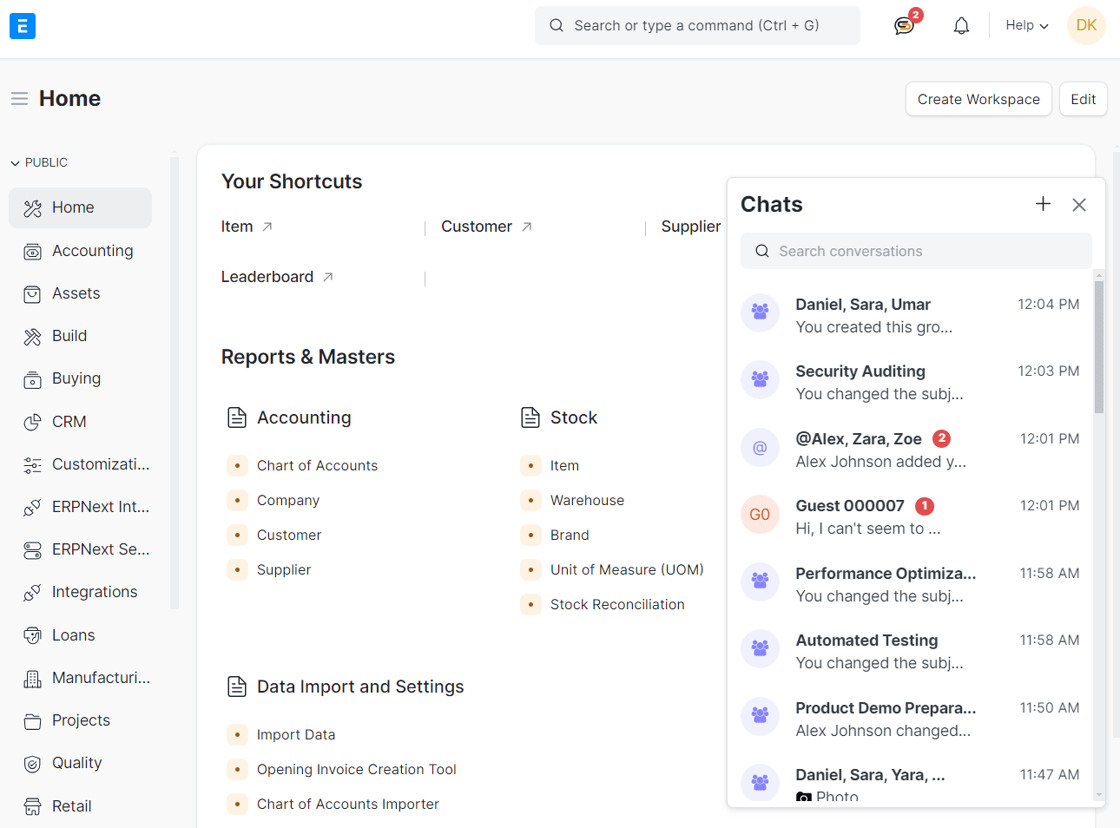Select Buying in the sidebar
This screenshot has height=828, width=1120.
(x=76, y=378)
